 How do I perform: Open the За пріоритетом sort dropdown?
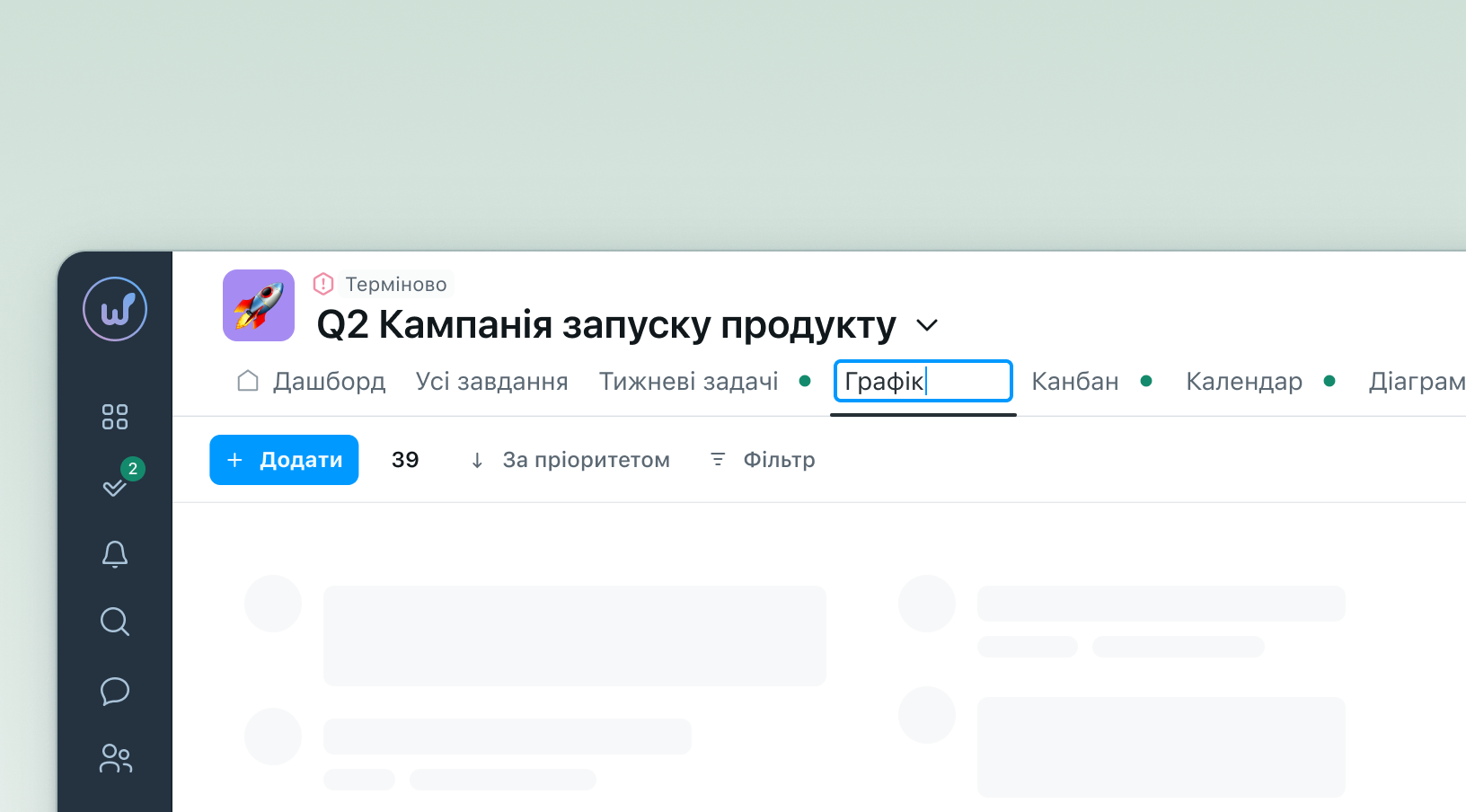570,460
